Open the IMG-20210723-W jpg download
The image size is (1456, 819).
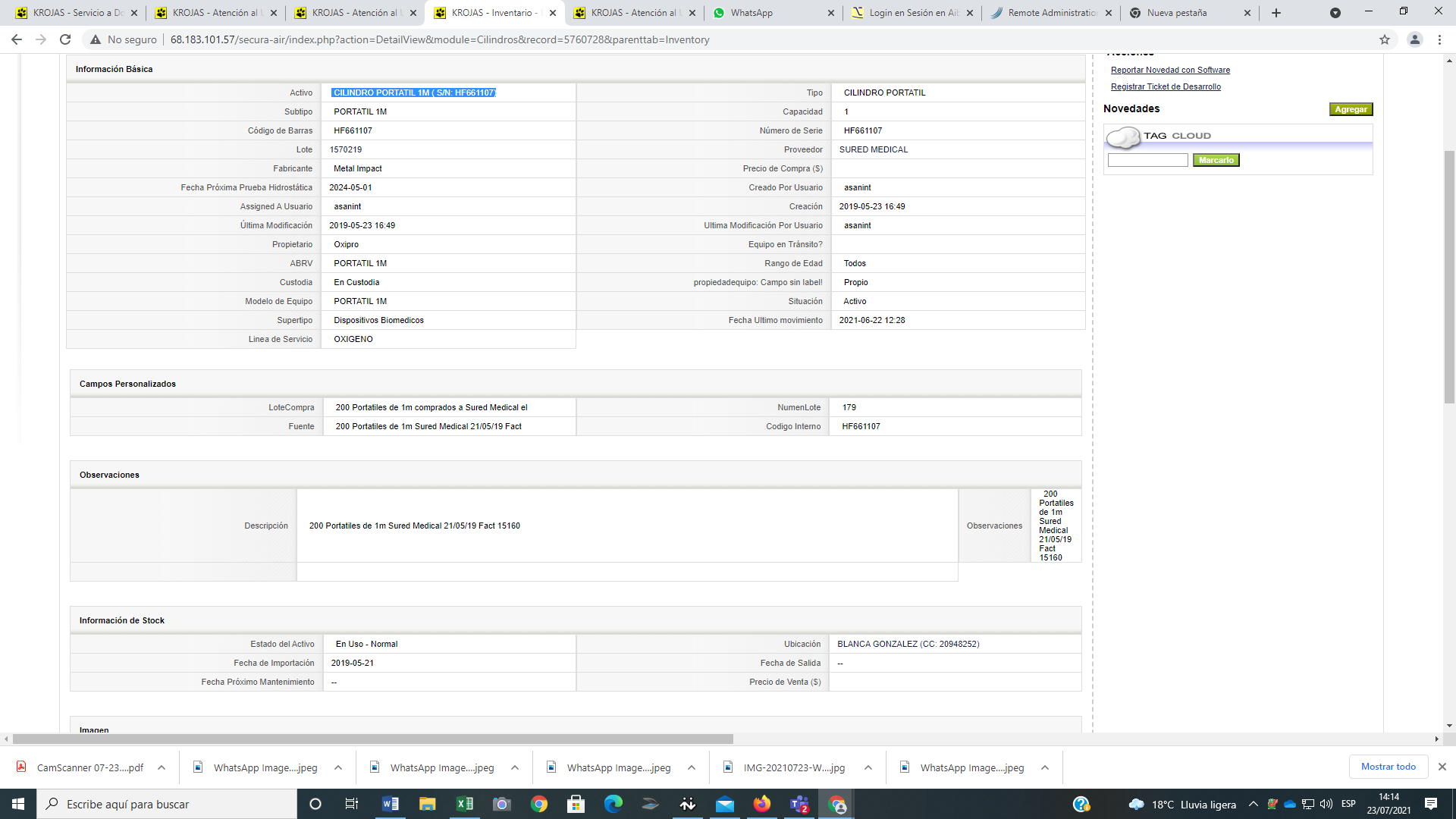click(785, 767)
